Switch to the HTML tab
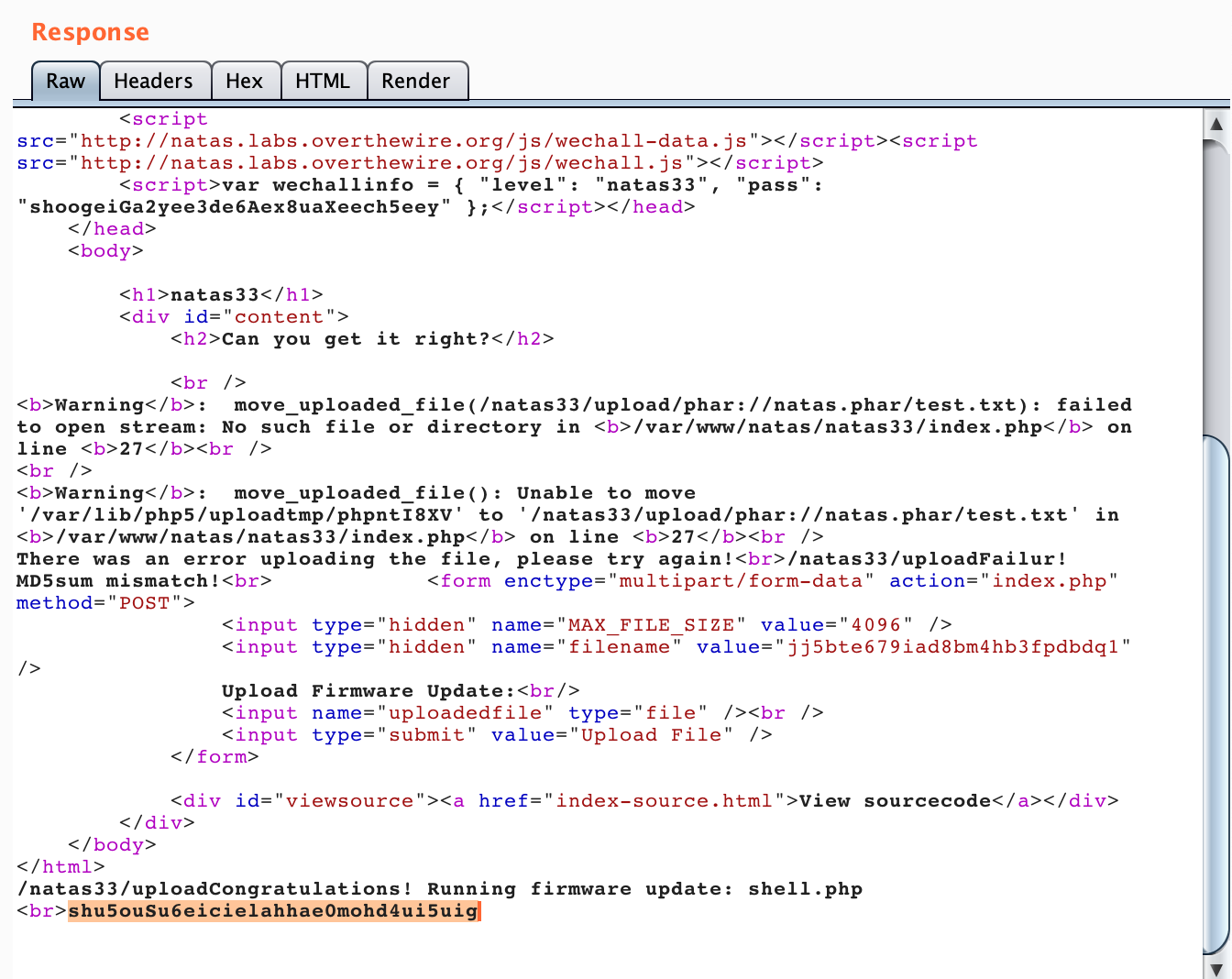Viewport: 1232px width, 979px height. 323,81
